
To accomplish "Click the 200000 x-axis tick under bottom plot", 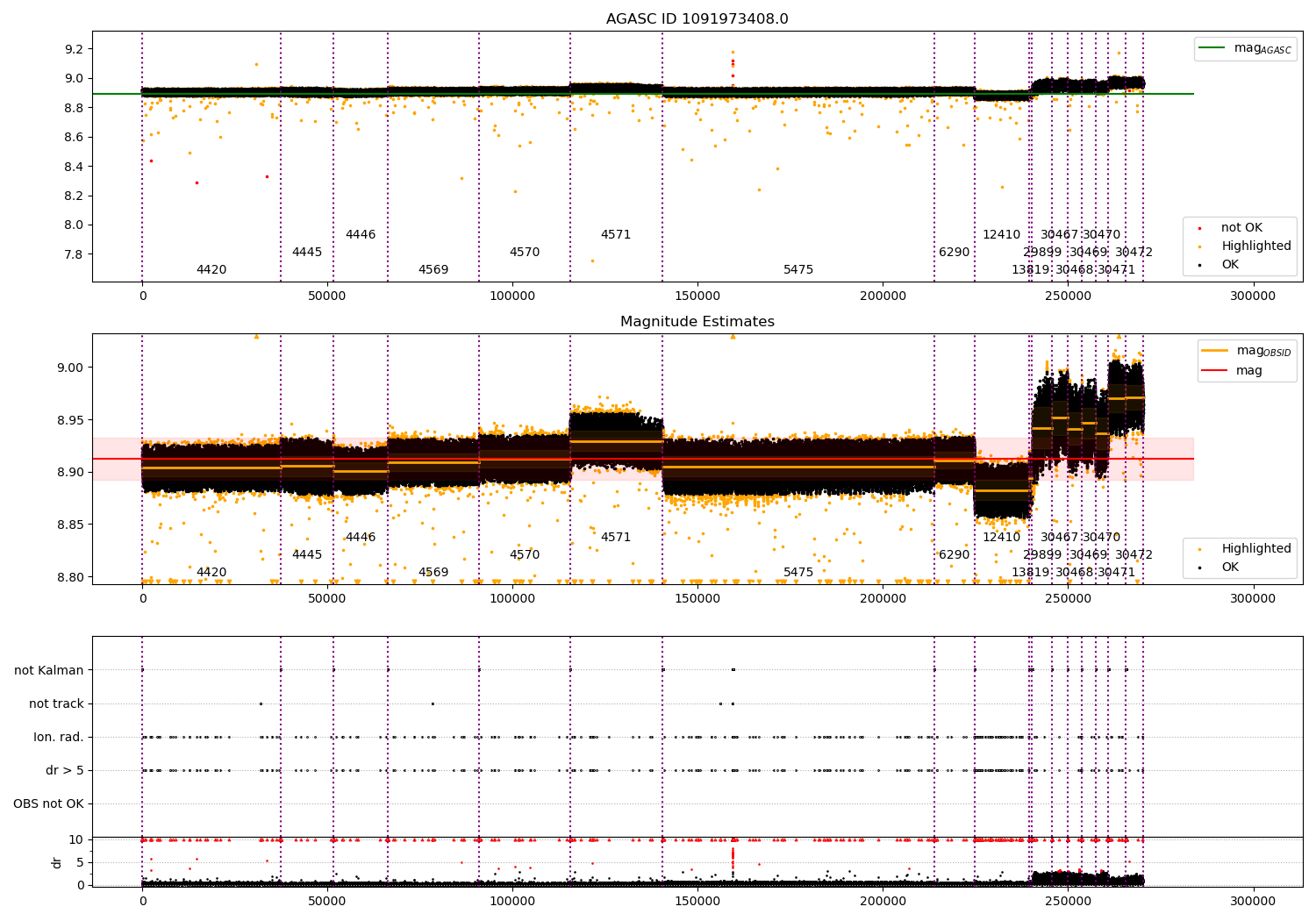I will [x=883, y=901].
